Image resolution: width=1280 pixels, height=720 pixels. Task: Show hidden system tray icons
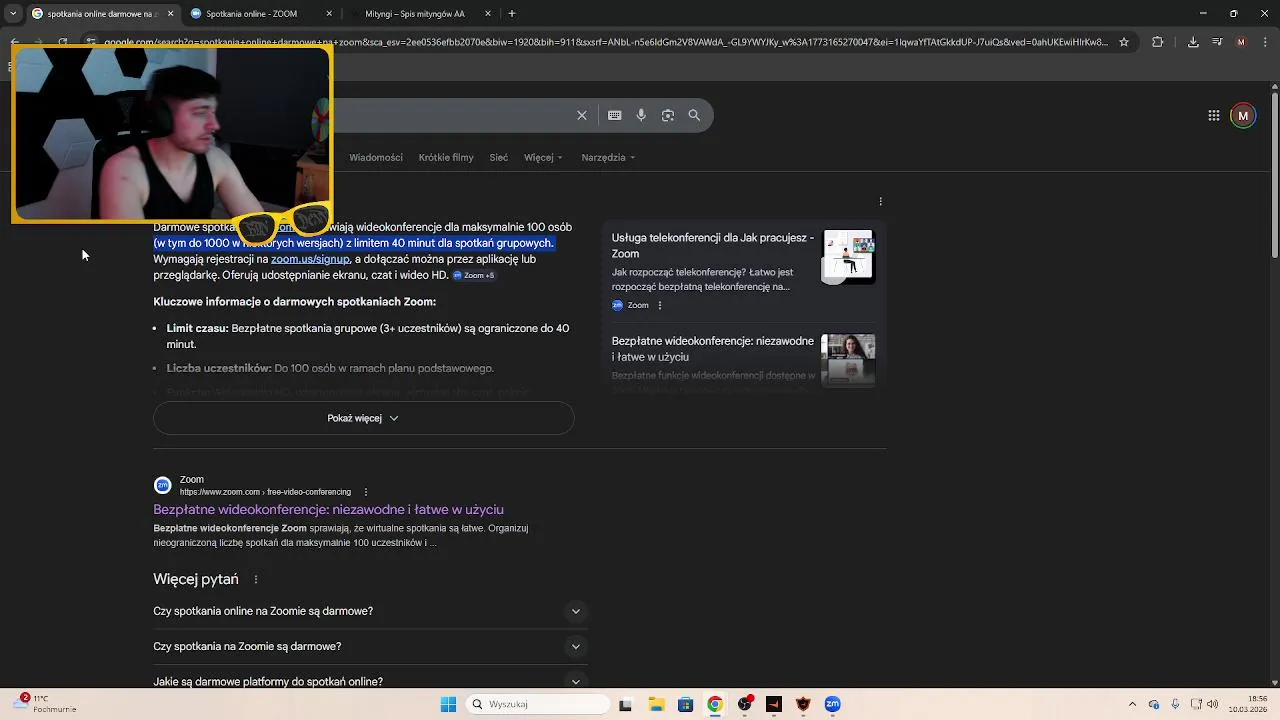point(1132,704)
